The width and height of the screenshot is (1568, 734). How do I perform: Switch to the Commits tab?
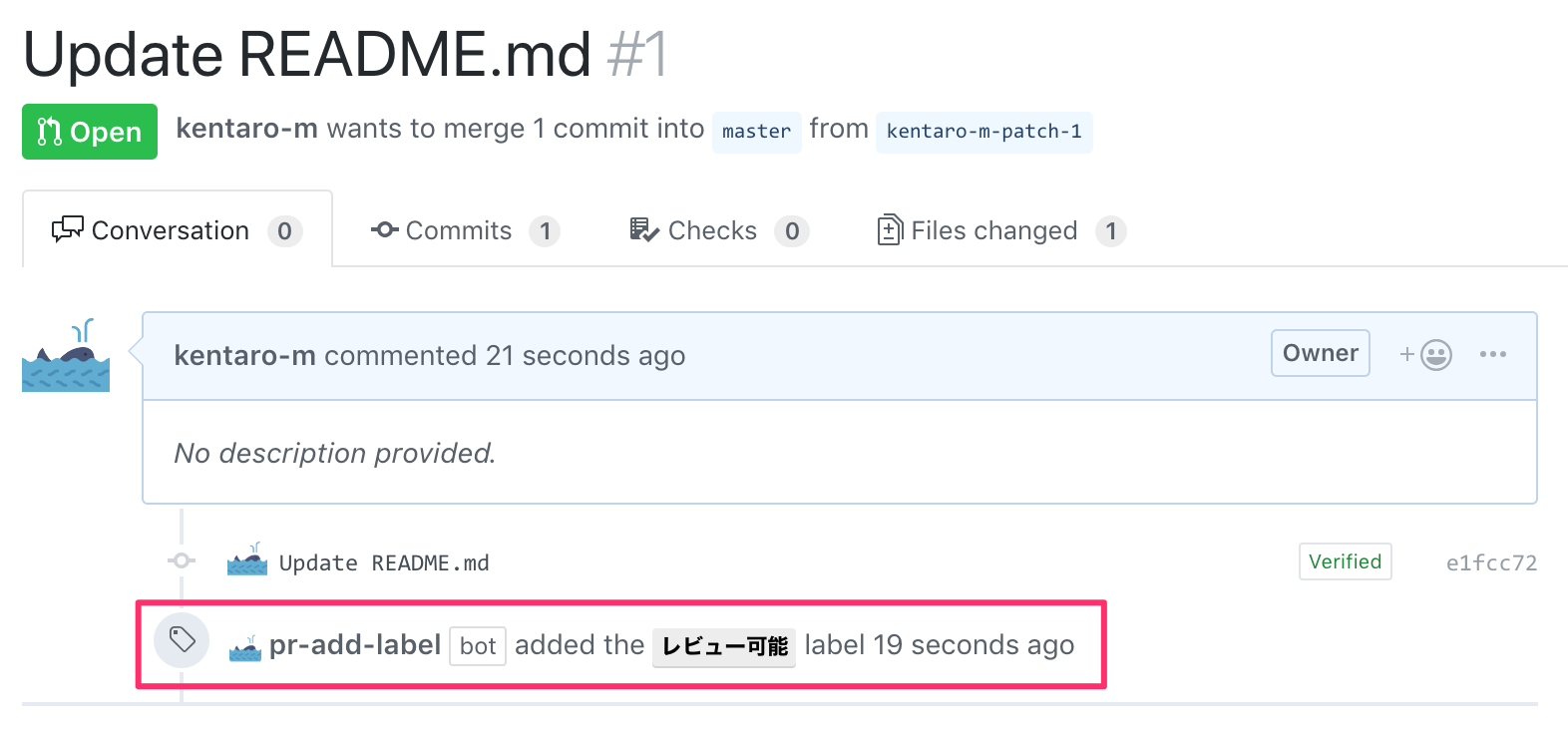click(459, 229)
